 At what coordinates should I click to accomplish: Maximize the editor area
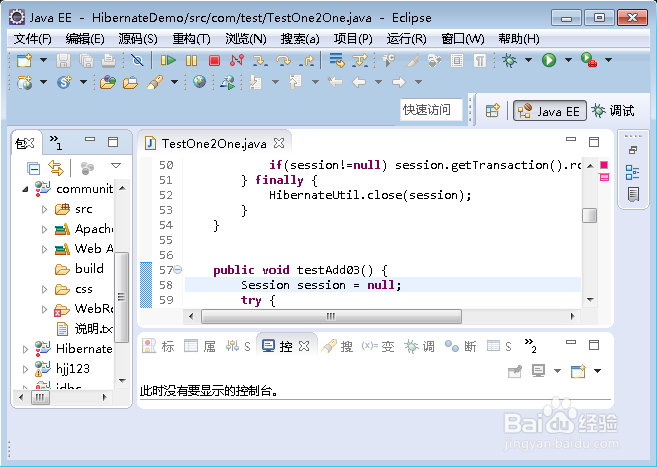tap(594, 142)
